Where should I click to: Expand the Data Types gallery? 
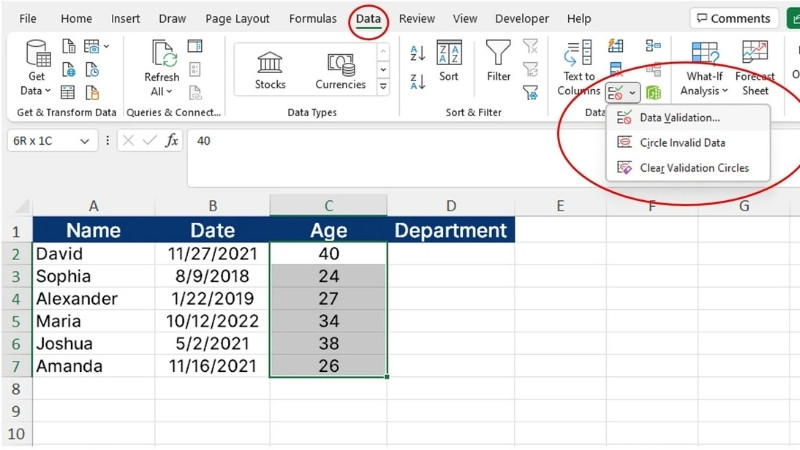click(382, 86)
